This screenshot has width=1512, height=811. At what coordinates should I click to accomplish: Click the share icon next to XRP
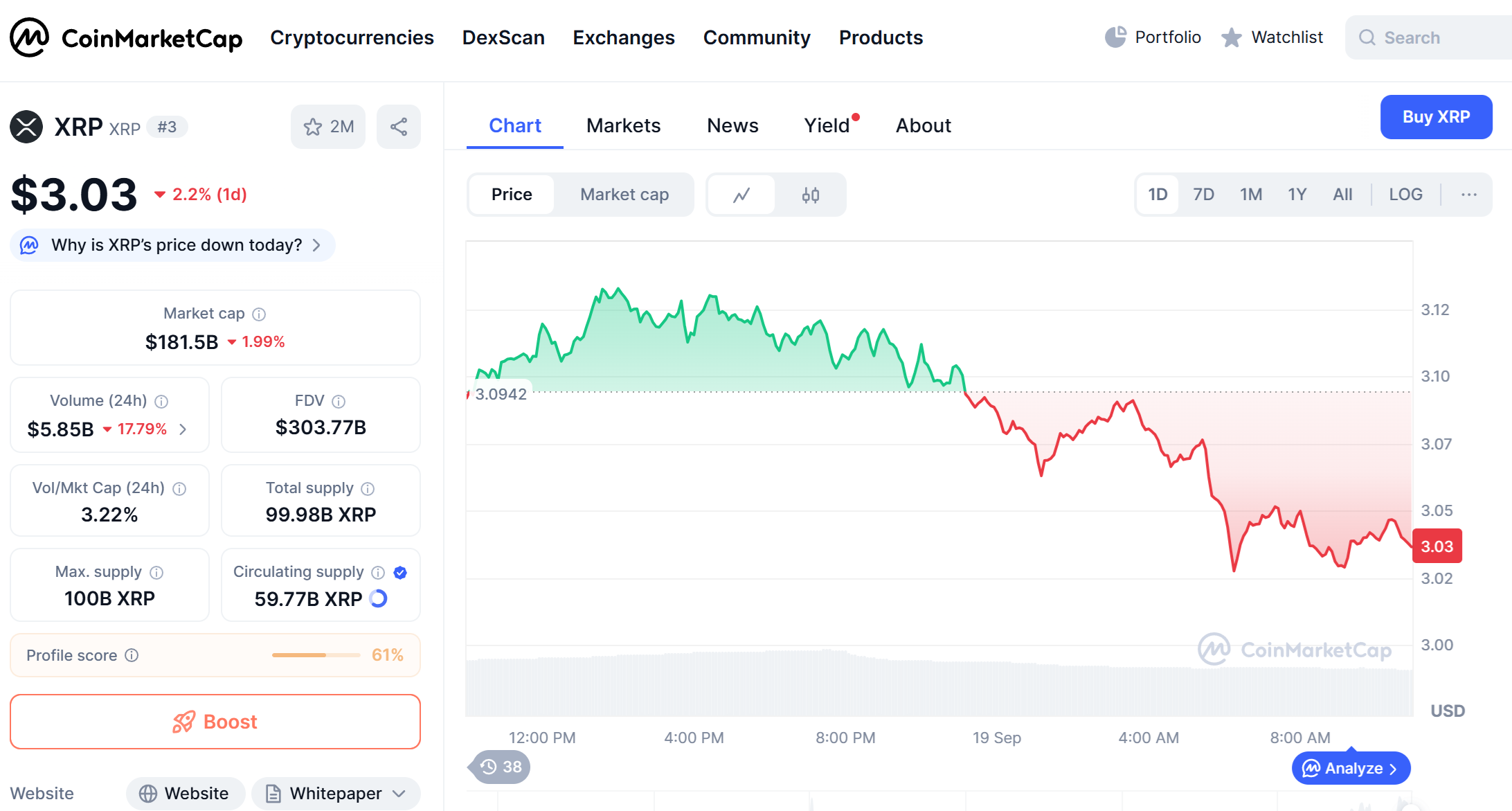pyautogui.click(x=398, y=127)
